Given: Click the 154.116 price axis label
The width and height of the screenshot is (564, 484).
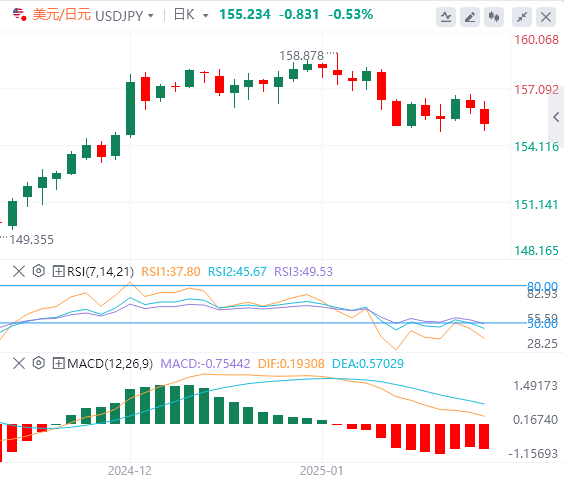Looking at the screenshot, I should click(536, 147).
